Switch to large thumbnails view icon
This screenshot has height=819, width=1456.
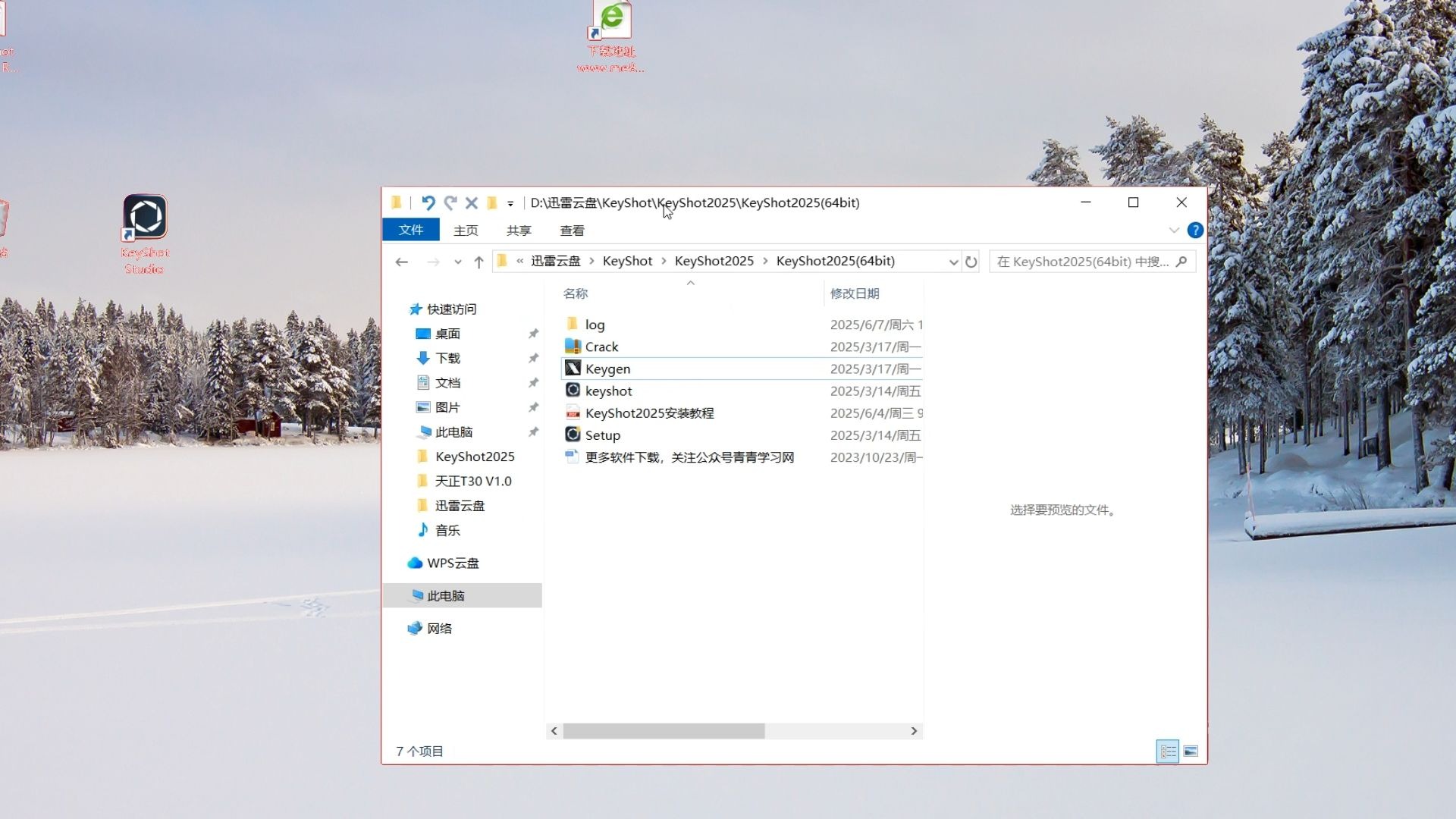(x=1191, y=752)
